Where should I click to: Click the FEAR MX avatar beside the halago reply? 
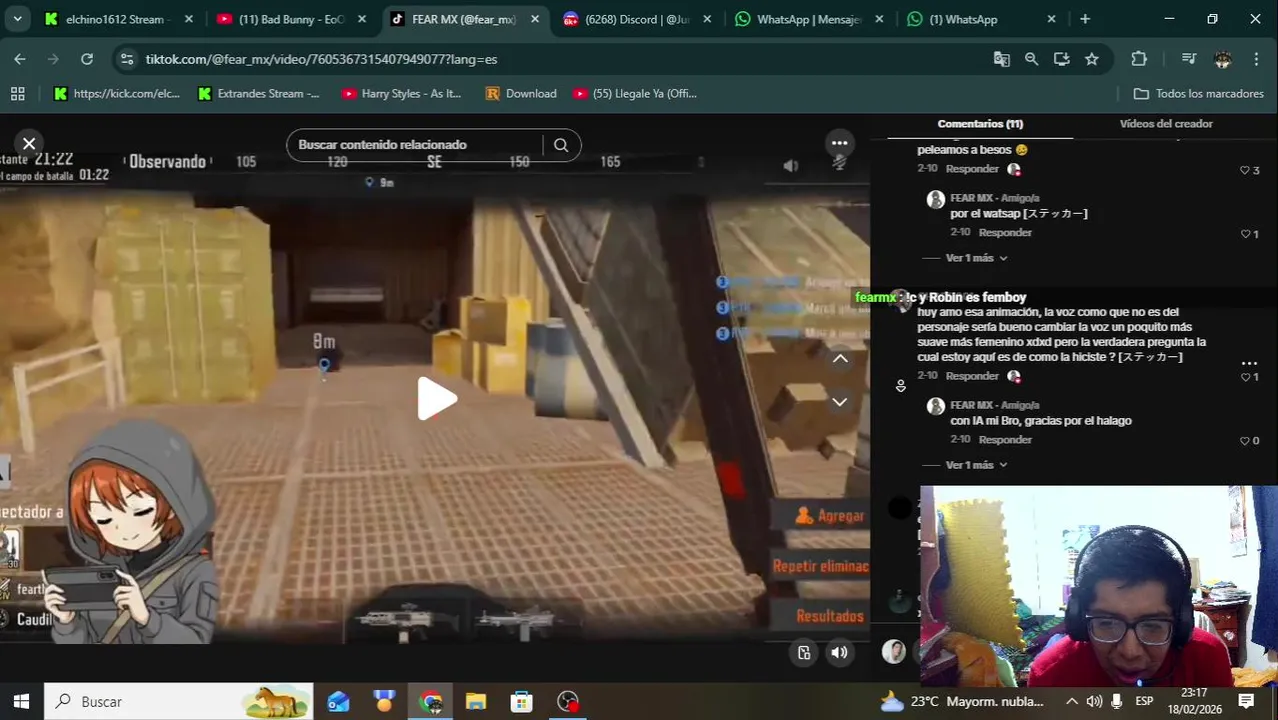(x=935, y=406)
